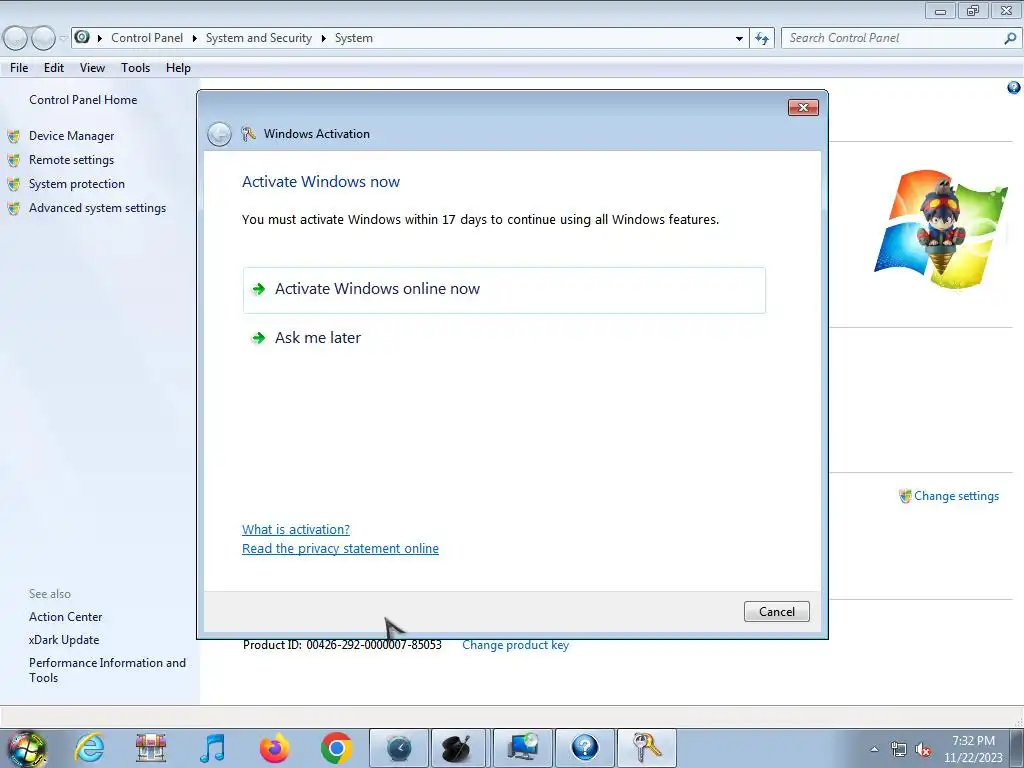Screen dimensions: 1024x768
Task: Click the green arrow beside Ask me later
Action: [x=259, y=338]
